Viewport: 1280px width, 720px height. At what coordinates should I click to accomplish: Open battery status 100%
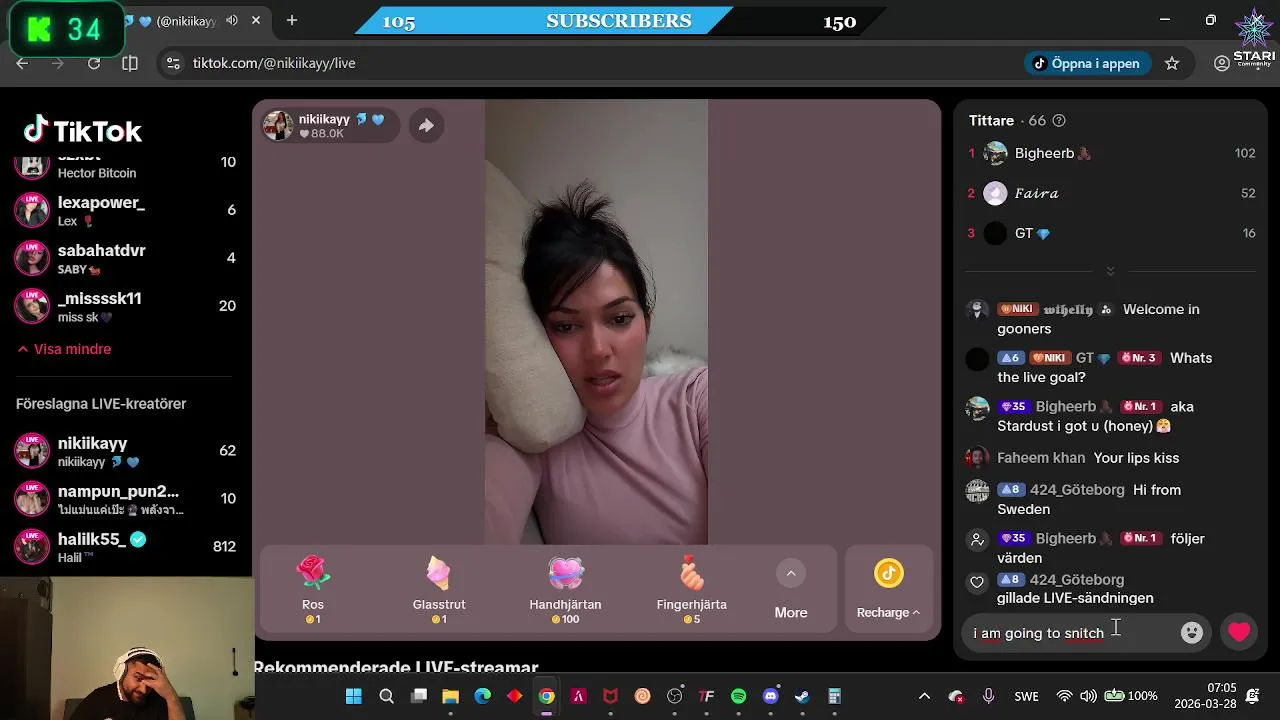(1130, 696)
